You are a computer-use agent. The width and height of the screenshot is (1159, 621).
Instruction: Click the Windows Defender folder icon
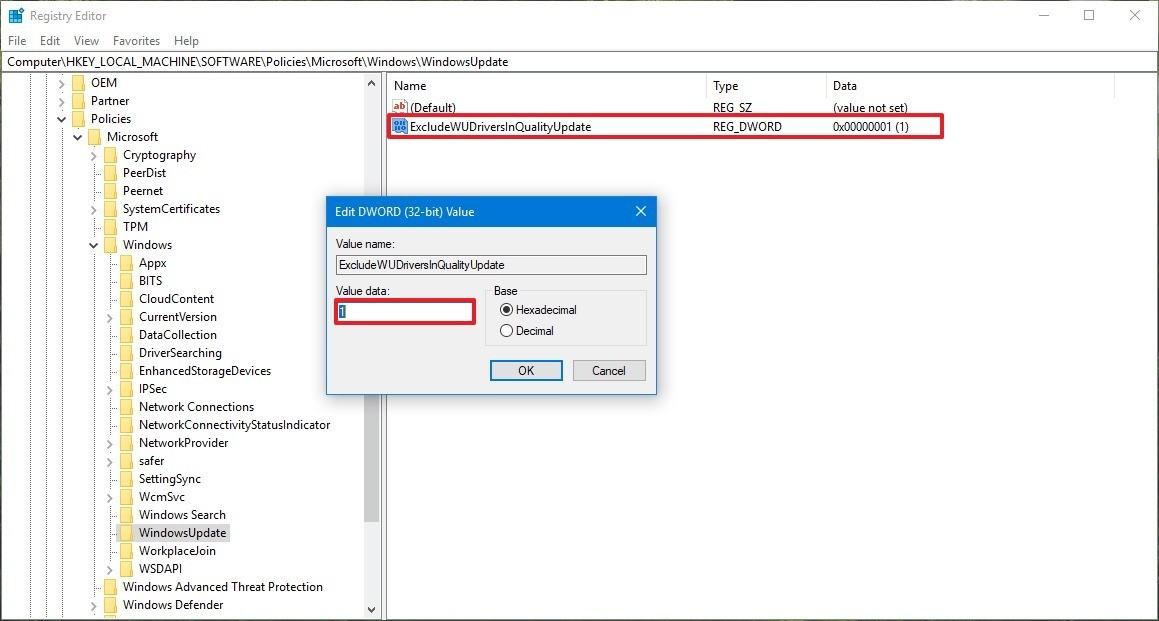pos(110,604)
